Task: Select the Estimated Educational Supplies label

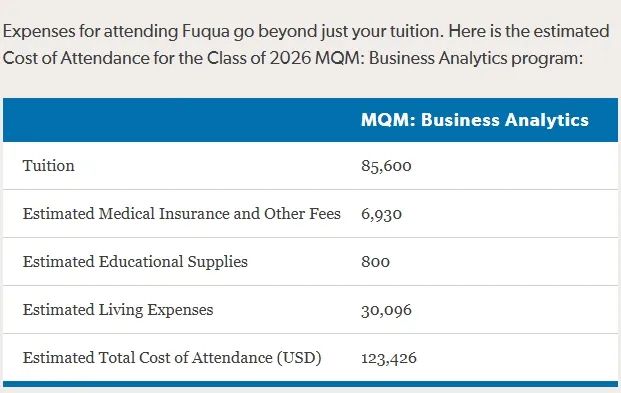Action: click(135, 262)
